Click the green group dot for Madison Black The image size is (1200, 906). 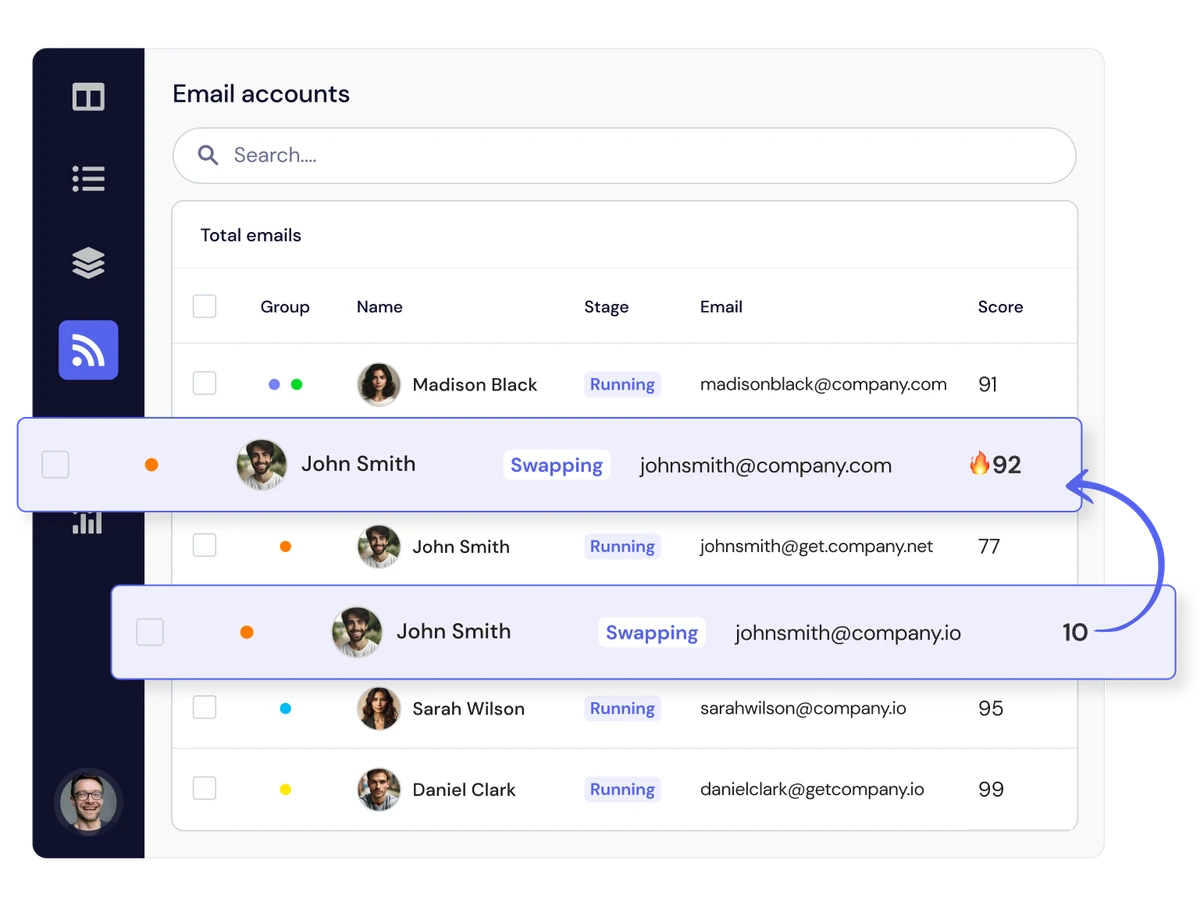click(296, 384)
